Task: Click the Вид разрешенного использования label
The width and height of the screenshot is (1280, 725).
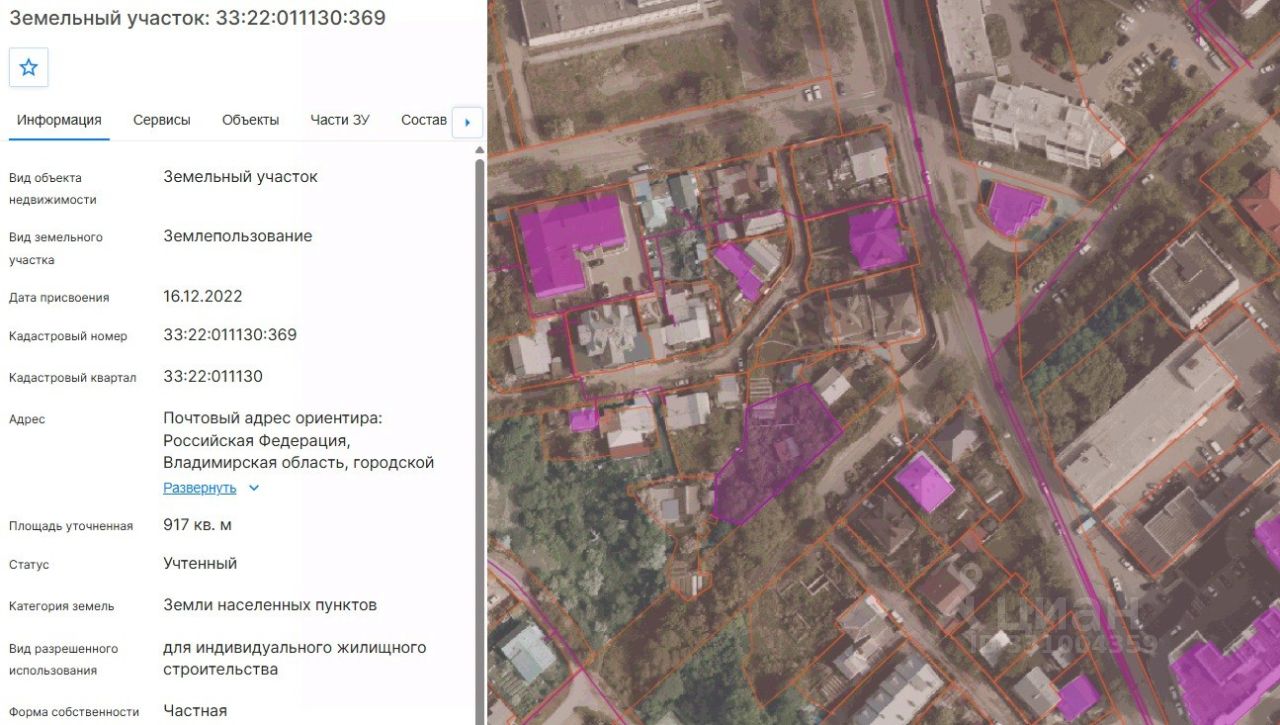Action: click(x=63, y=660)
